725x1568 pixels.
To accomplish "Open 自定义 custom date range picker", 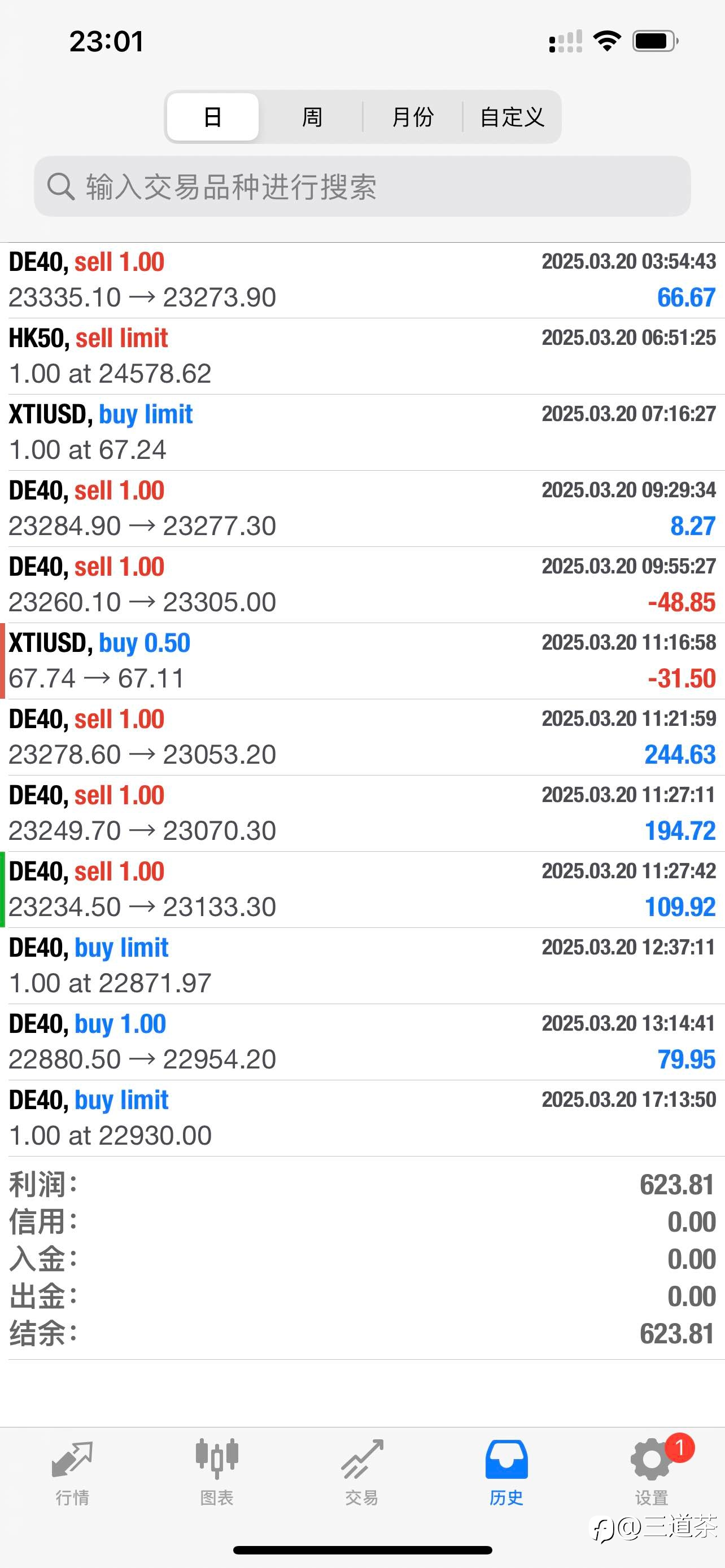I will [512, 117].
